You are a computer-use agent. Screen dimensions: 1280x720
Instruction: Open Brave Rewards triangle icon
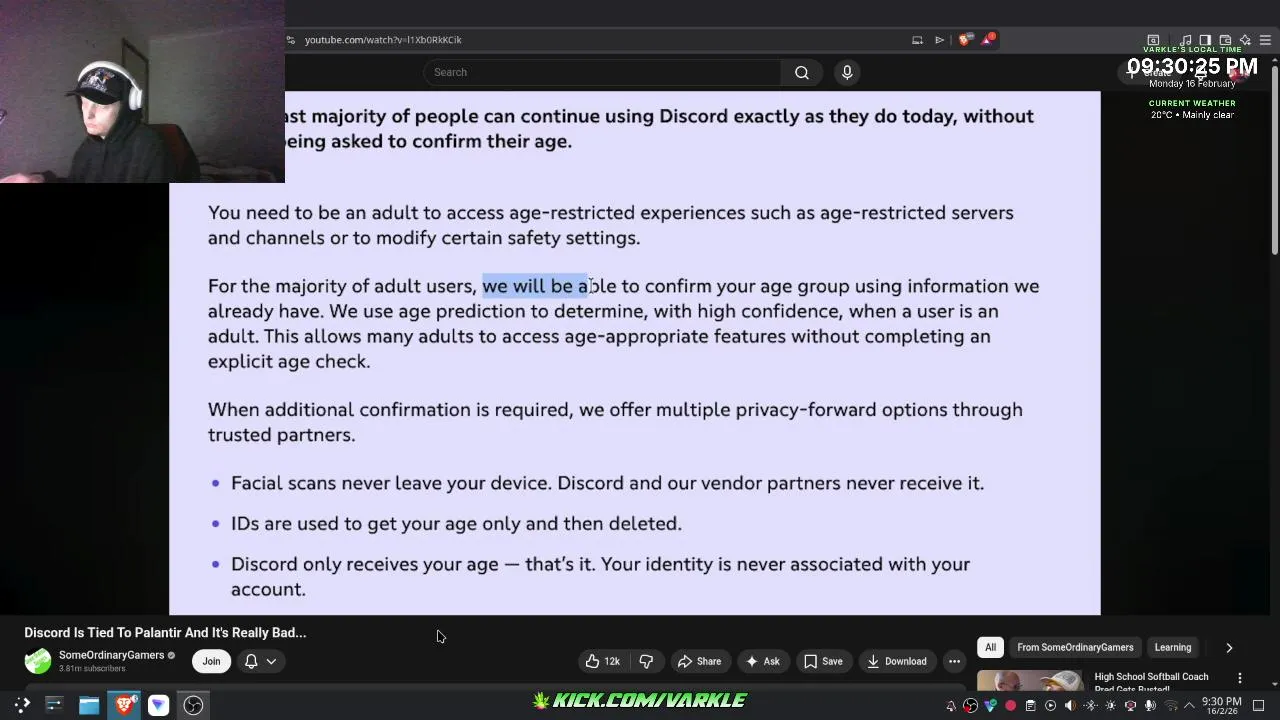tap(987, 39)
